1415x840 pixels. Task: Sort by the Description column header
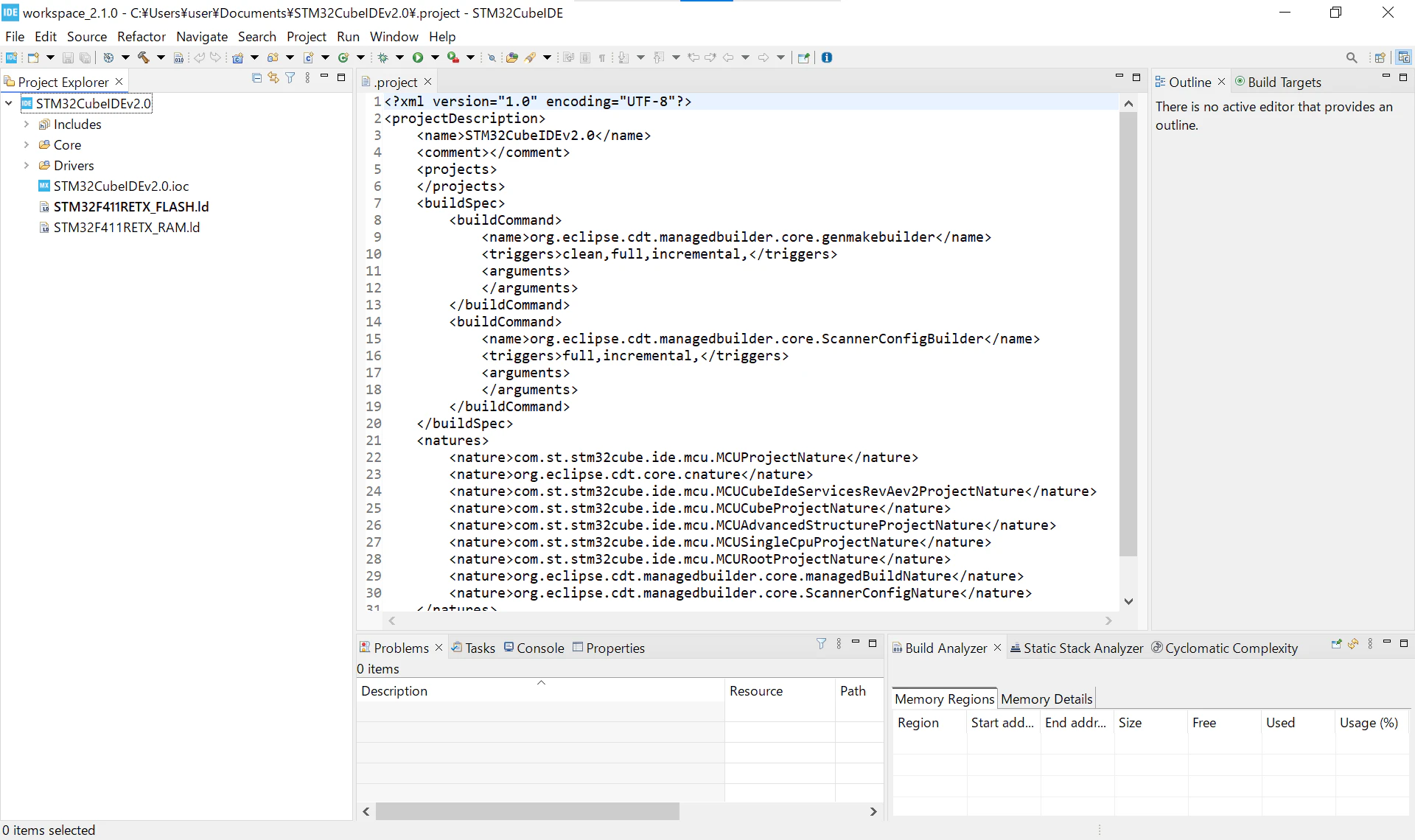coord(540,690)
